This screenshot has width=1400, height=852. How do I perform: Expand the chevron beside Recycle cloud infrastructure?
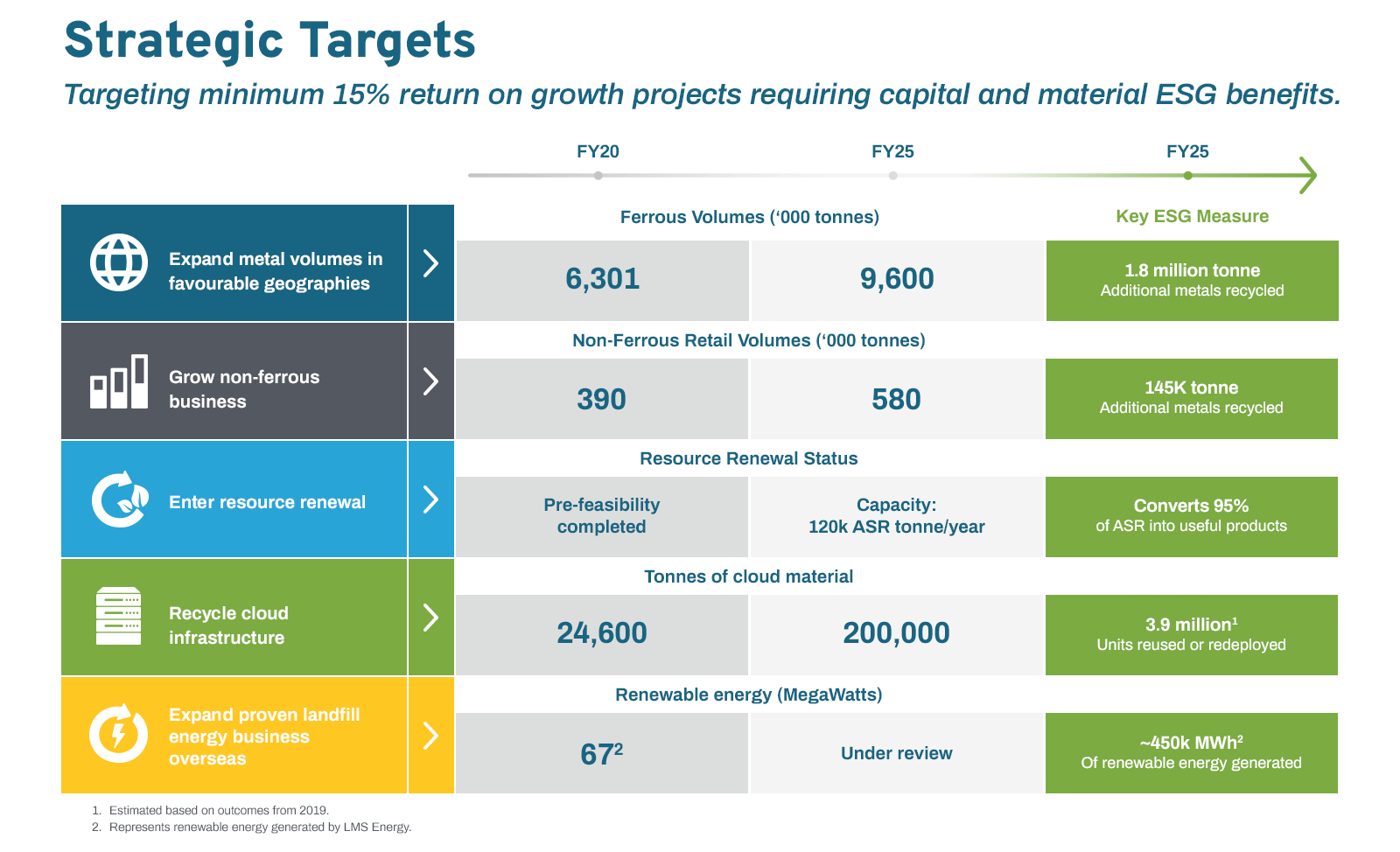tap(430, 618)
